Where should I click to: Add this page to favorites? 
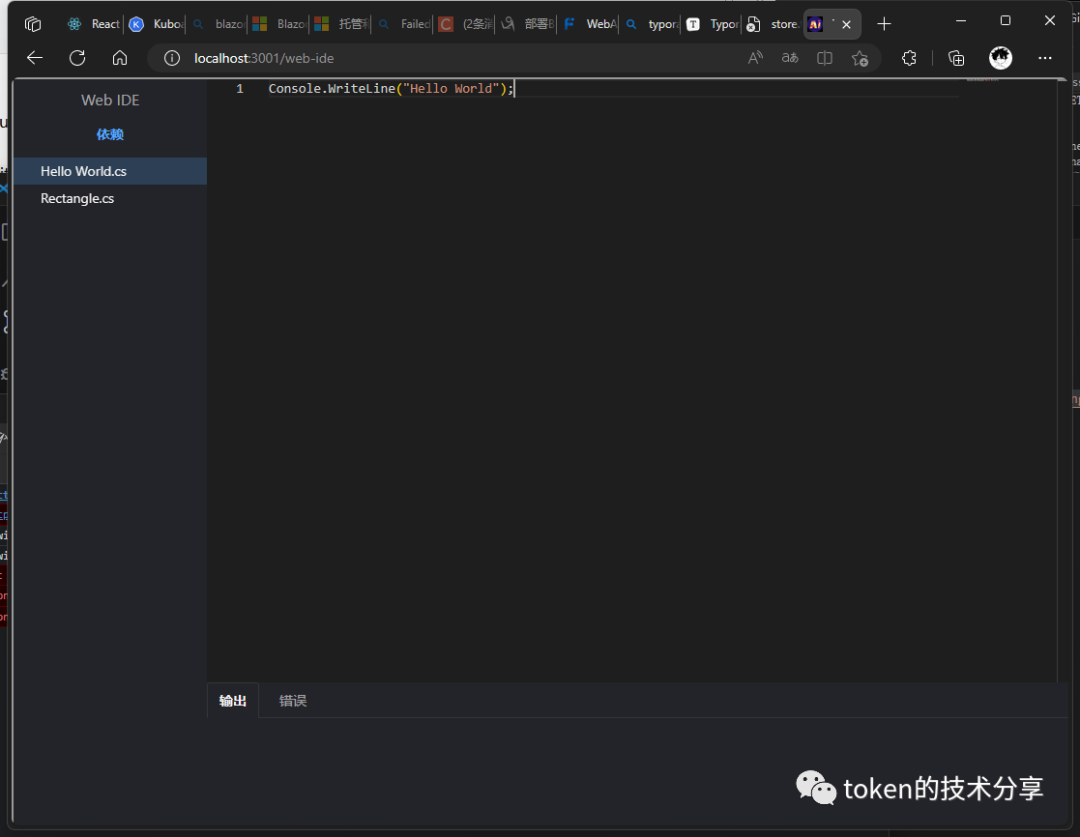(x=860, y=58)
